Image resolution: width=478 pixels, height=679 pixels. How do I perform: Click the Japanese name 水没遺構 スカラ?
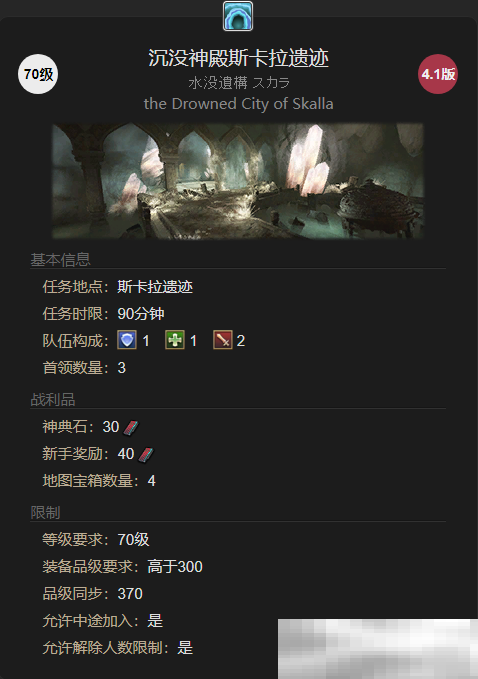(239, 83)
